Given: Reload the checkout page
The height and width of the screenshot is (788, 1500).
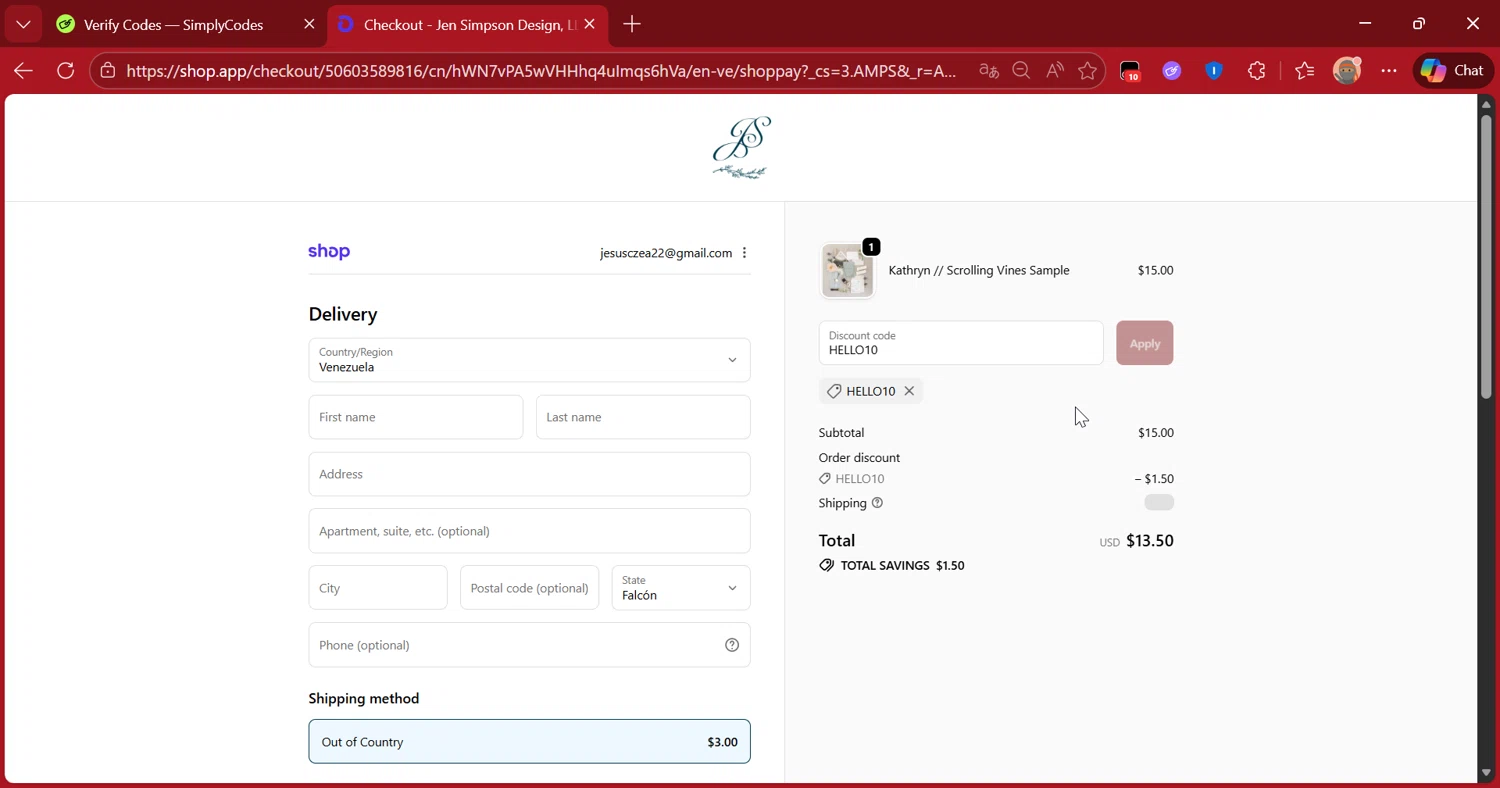Looking at the screenshot, I should click(66, 70).
